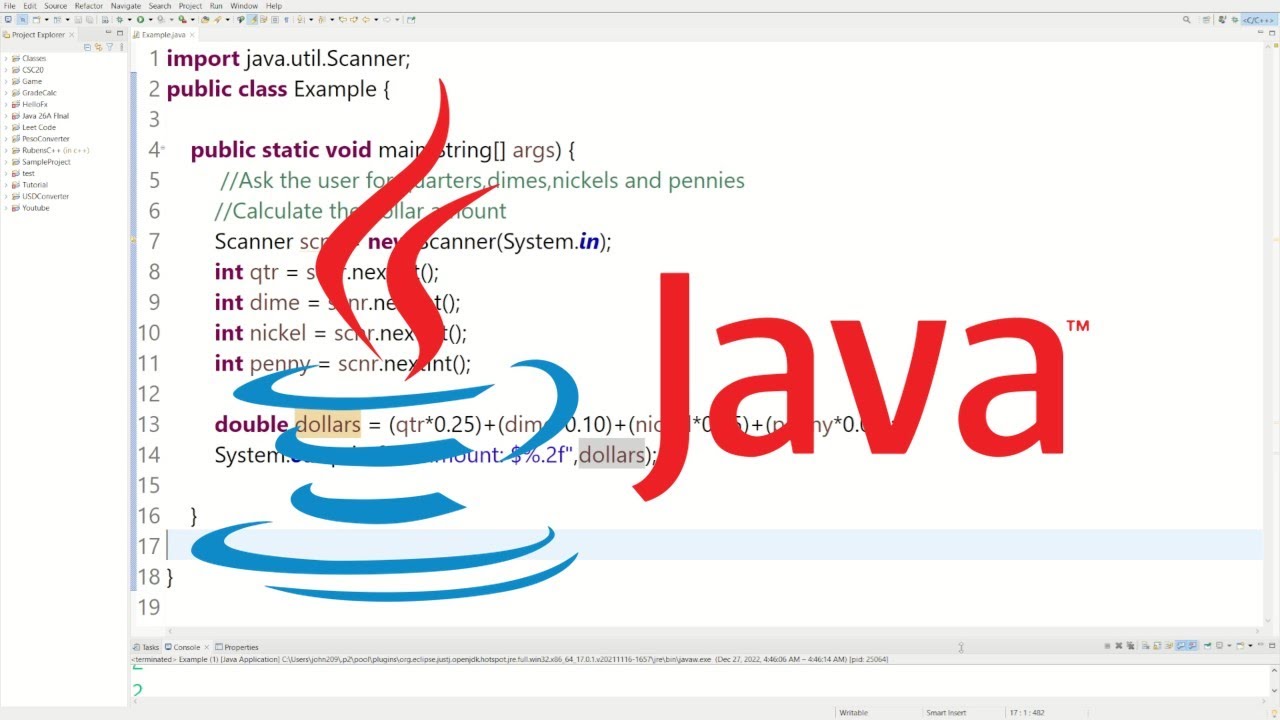The image size is (1280, 720).
Task: Toggle console Scroll Lock icon
Action: pyautogui.click(x=1157, y=645)
